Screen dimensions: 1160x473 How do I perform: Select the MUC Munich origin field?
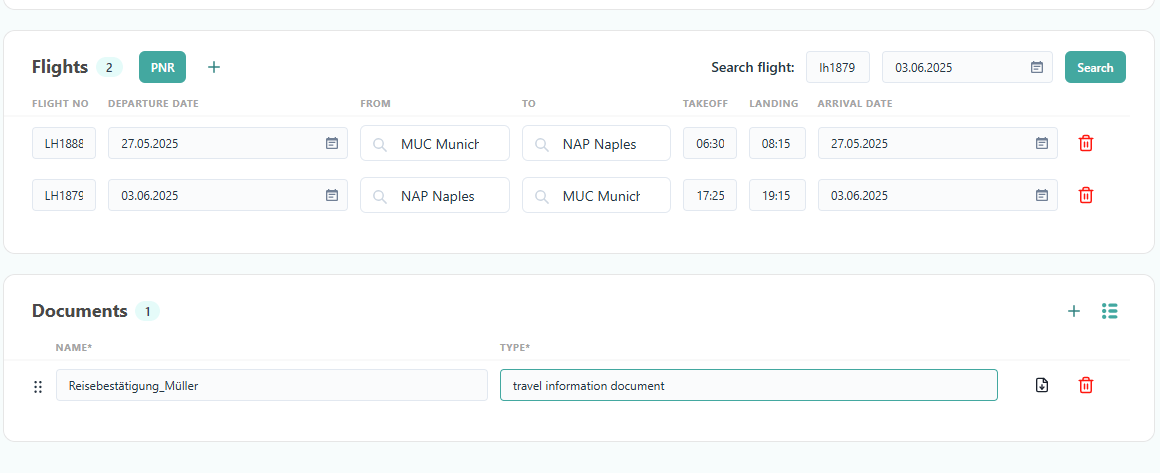point(435,143)
